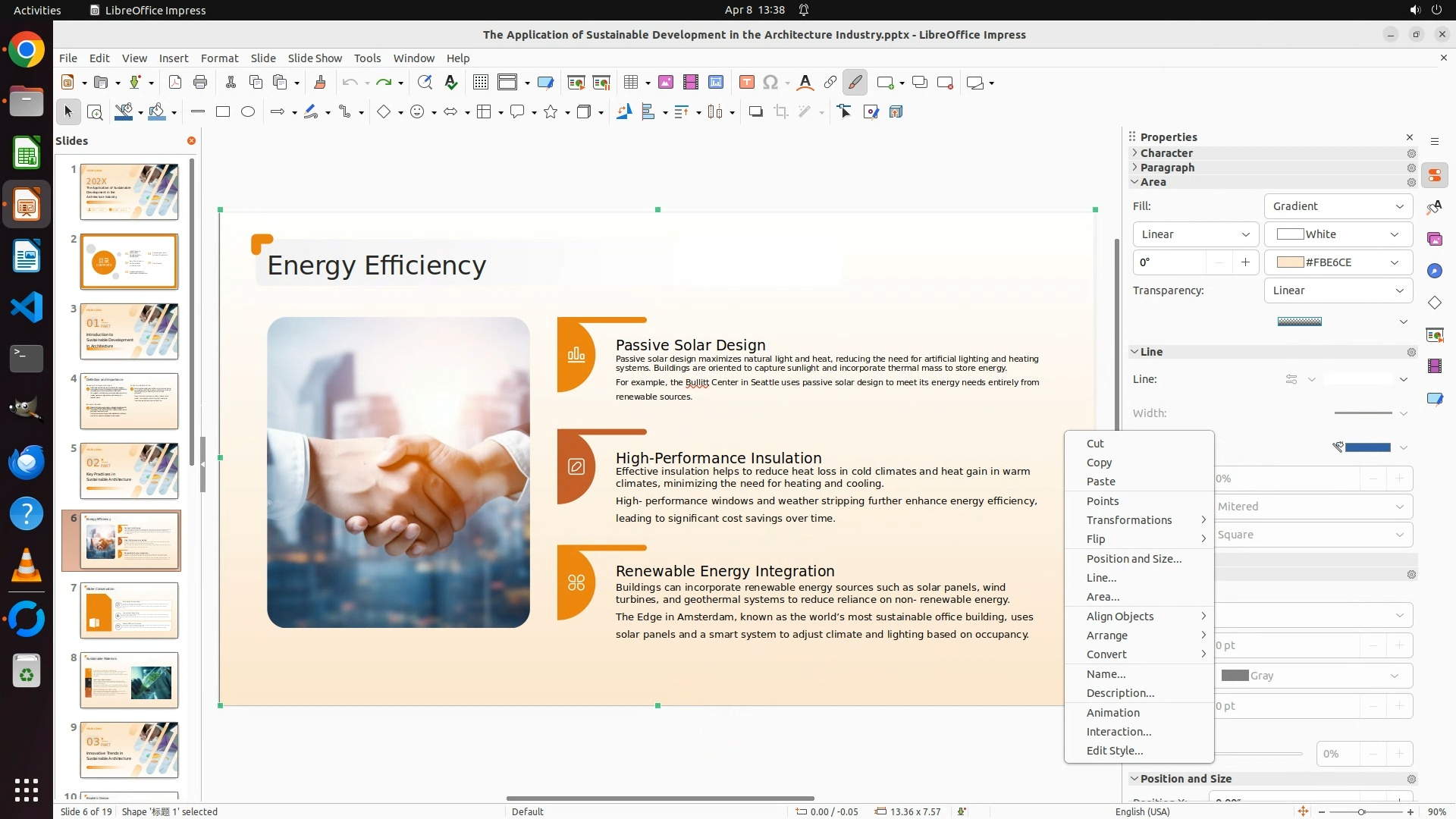The height and width of the screenshot is (819, 1456).
Task: Toggle Shadow on selected shape
Action: coord(755,112)
